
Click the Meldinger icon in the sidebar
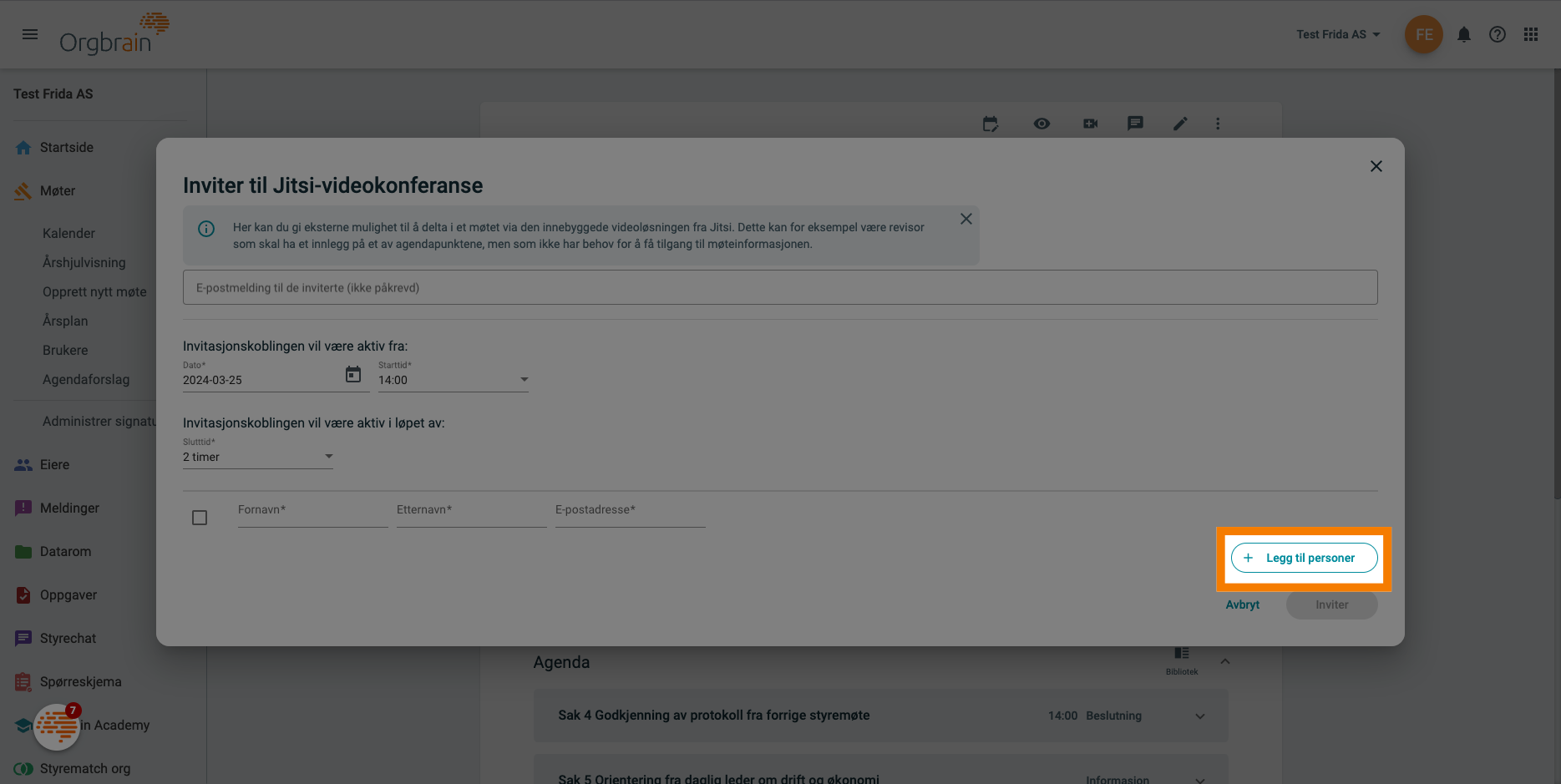point(23,508)
